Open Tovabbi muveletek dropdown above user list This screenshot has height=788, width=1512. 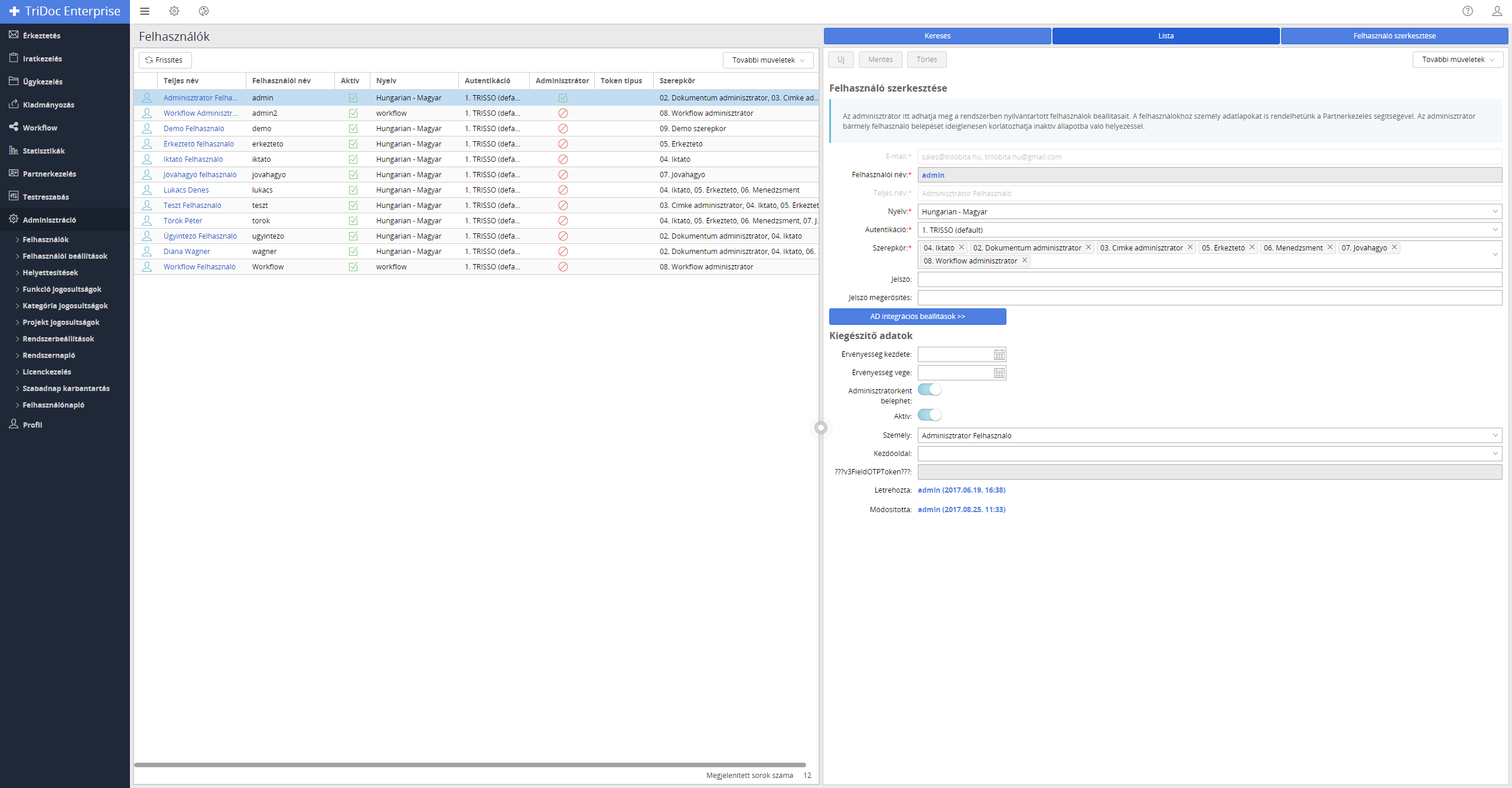(768, 60)
